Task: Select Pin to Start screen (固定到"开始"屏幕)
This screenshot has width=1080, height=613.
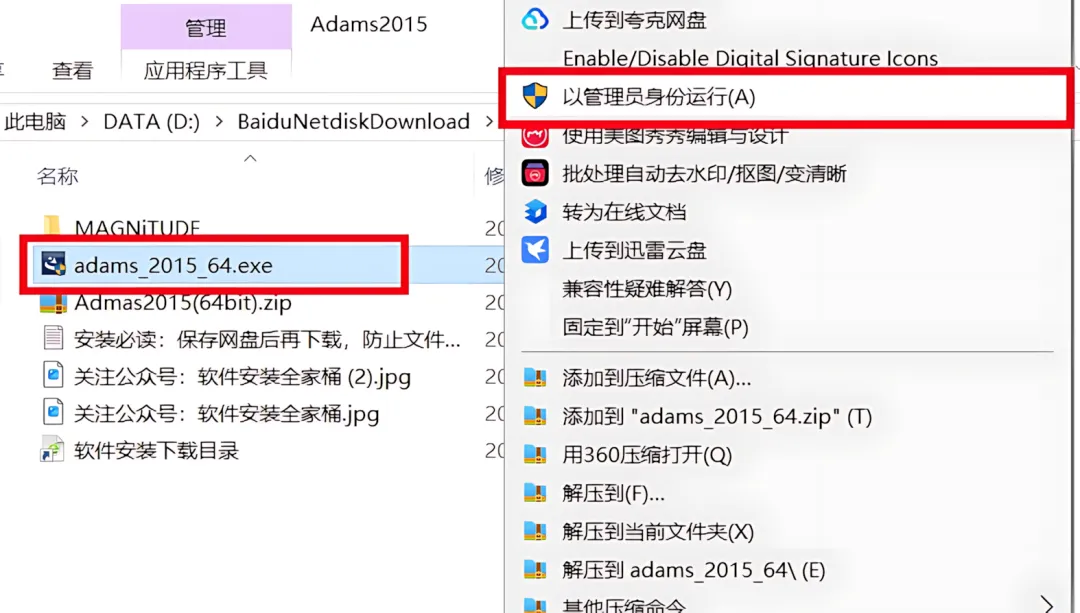Action: (655, 326)
